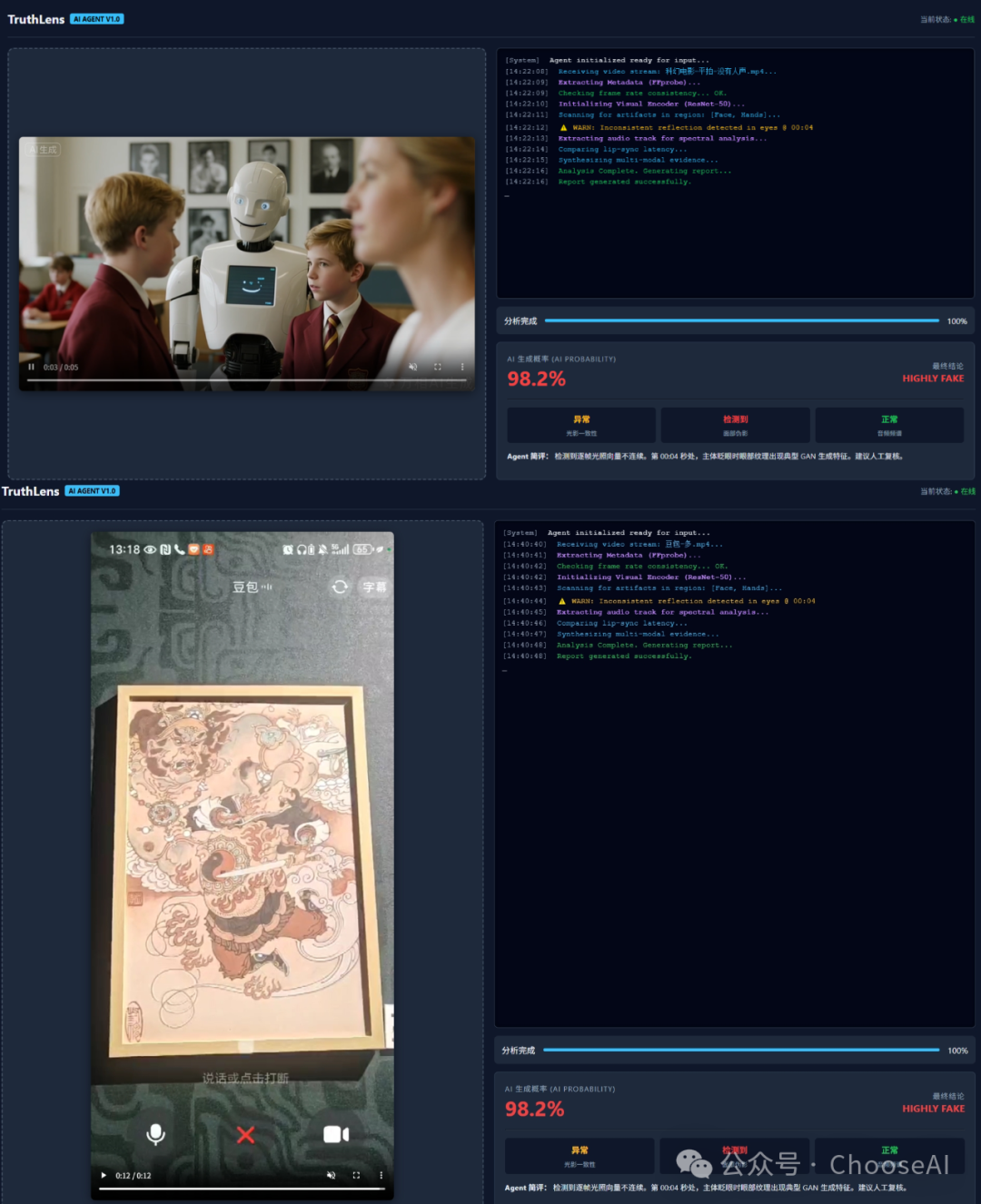Click the 14:40:45 Extracting audio track log line

coord(636,612)
